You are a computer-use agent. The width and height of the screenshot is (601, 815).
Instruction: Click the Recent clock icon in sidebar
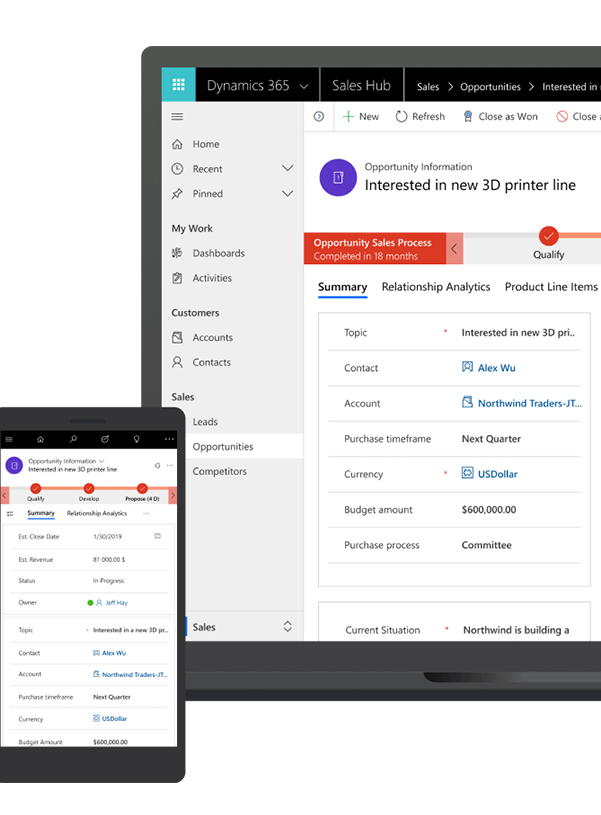(x=177, y=168)
